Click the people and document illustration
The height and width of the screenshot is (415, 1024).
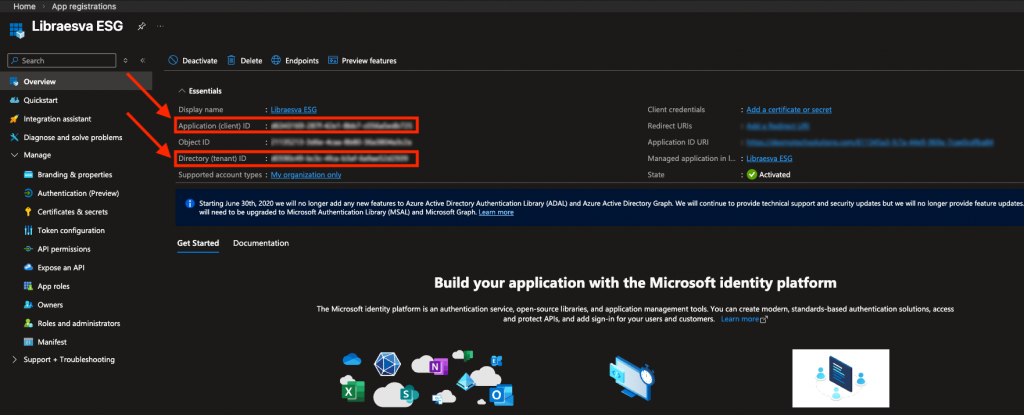click(x=840, y=379)
